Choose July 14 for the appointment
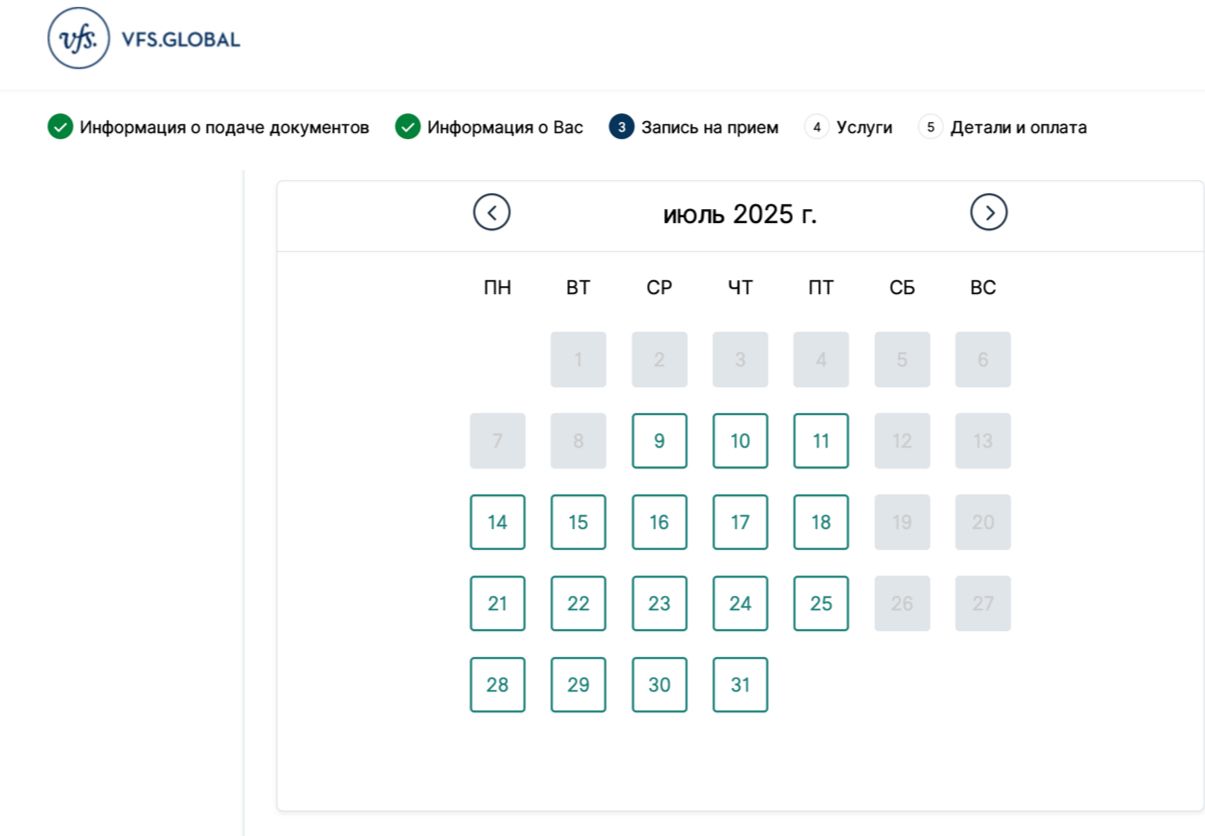 pos(498,522)
